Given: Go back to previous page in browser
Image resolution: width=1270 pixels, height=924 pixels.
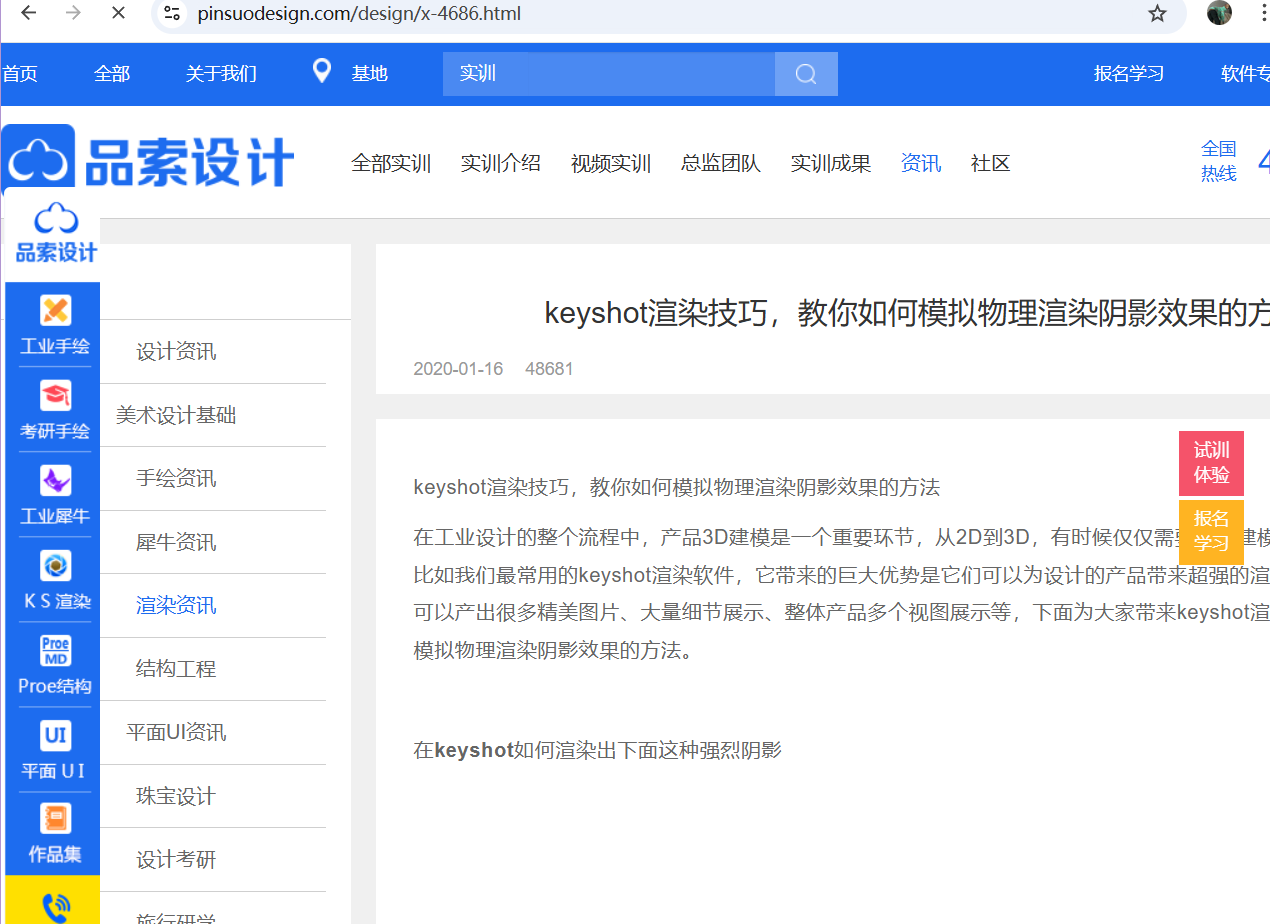Looking at the screenshot, I should 29,13.
